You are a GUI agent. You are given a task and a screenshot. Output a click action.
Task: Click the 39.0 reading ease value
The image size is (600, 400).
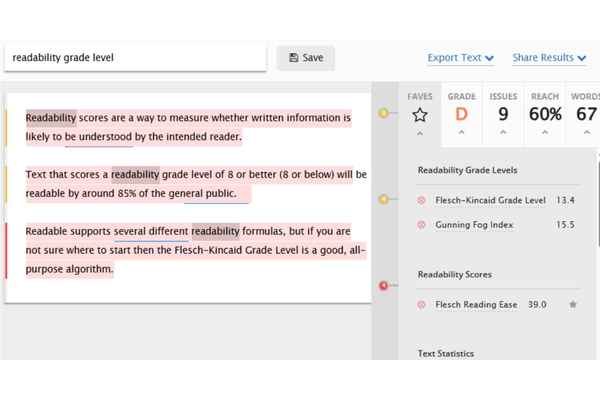[537, 305]
